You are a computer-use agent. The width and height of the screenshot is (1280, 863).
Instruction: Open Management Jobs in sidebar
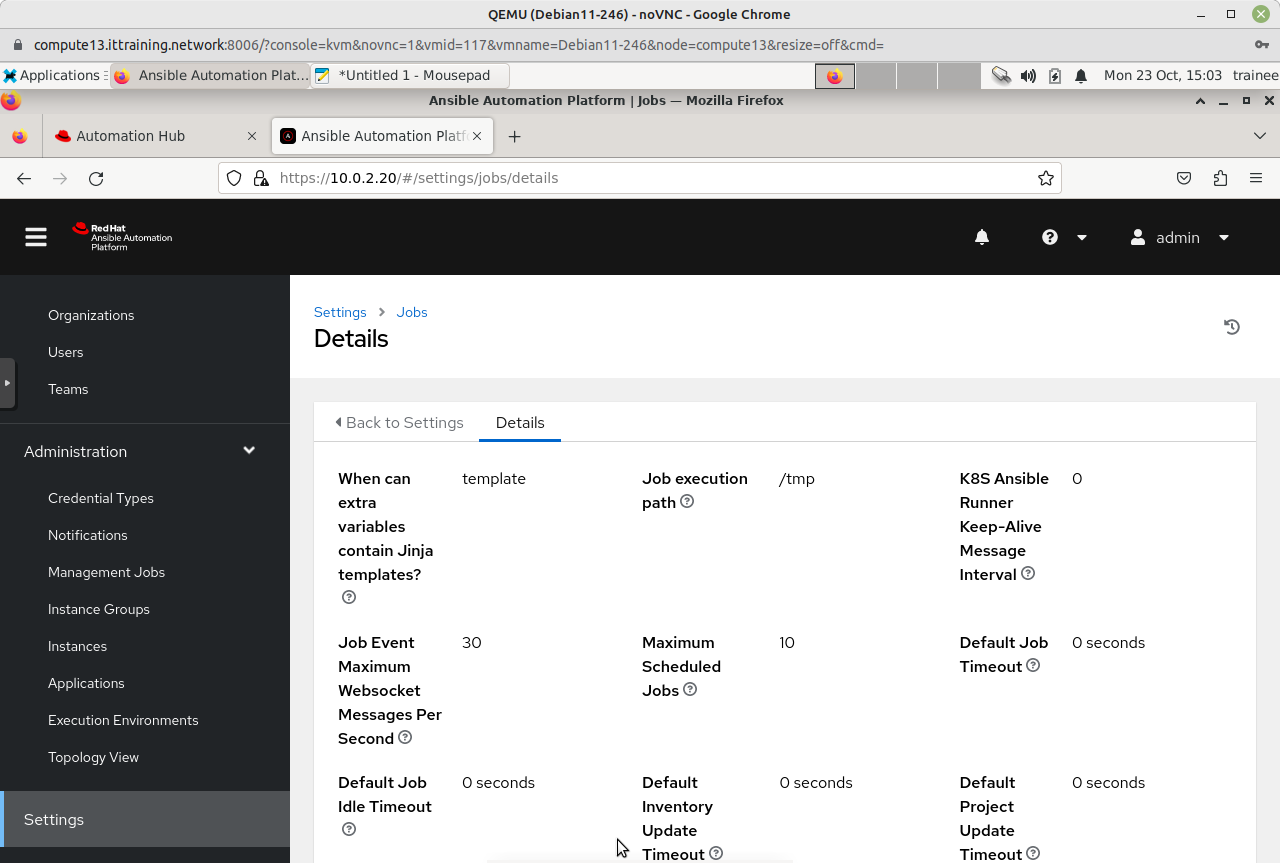[107, 572]
